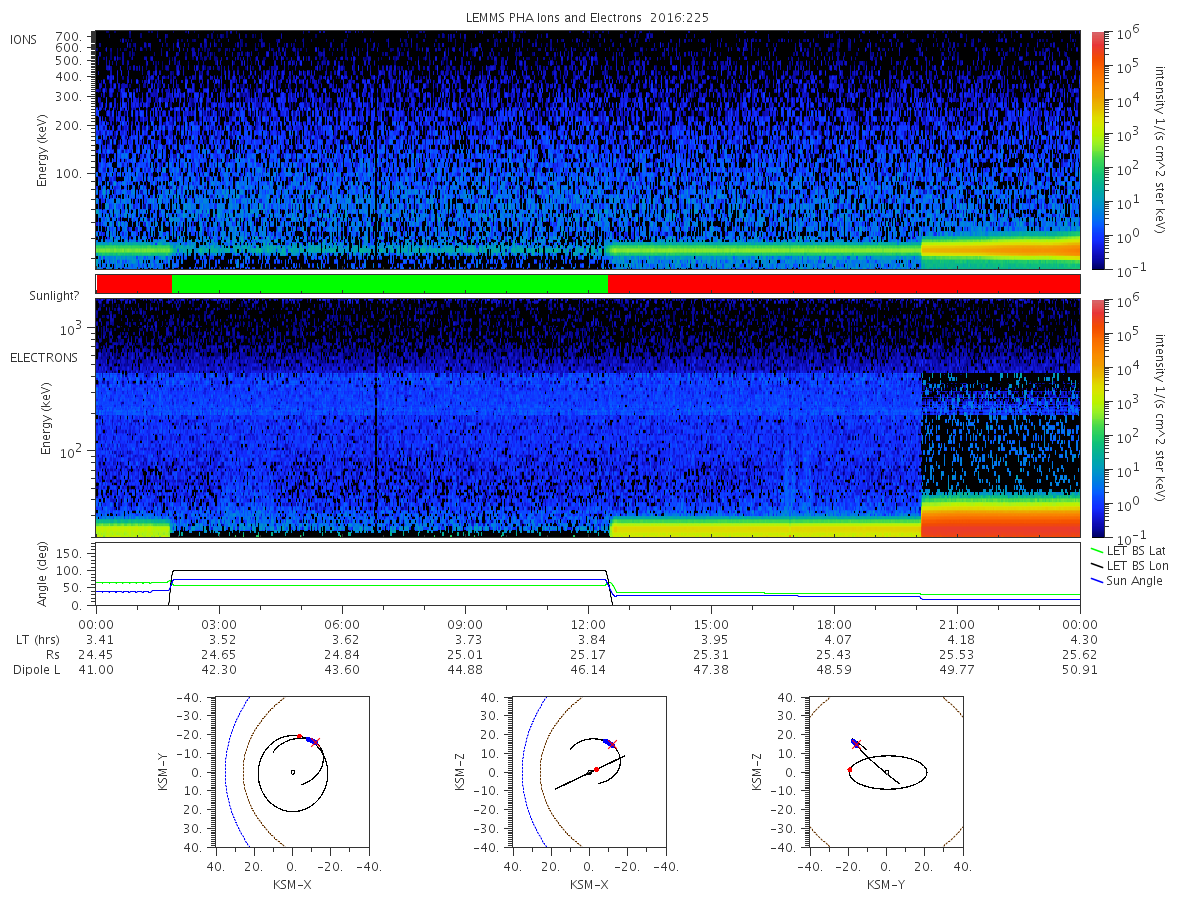Click the plot title LEMMS PHA Ions and Electrons
The image size is (1200, 900).
pyautogui.click(x=587, y=17)
